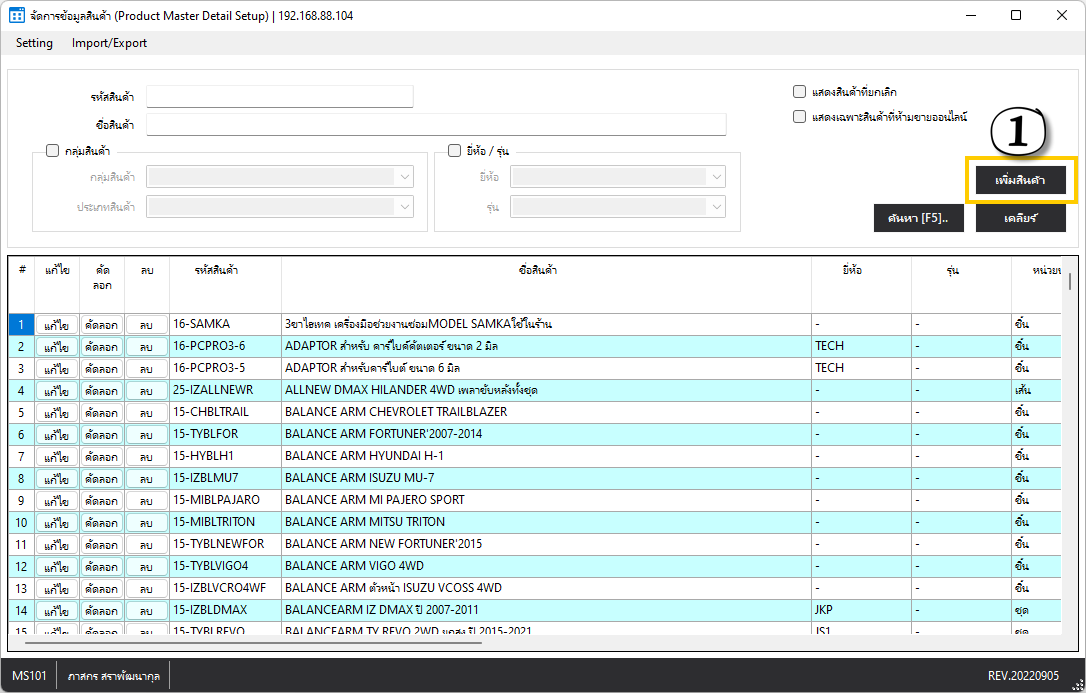
Task: Open the ประเภทสินค้า dropdown list
Action: coord(280,206)
